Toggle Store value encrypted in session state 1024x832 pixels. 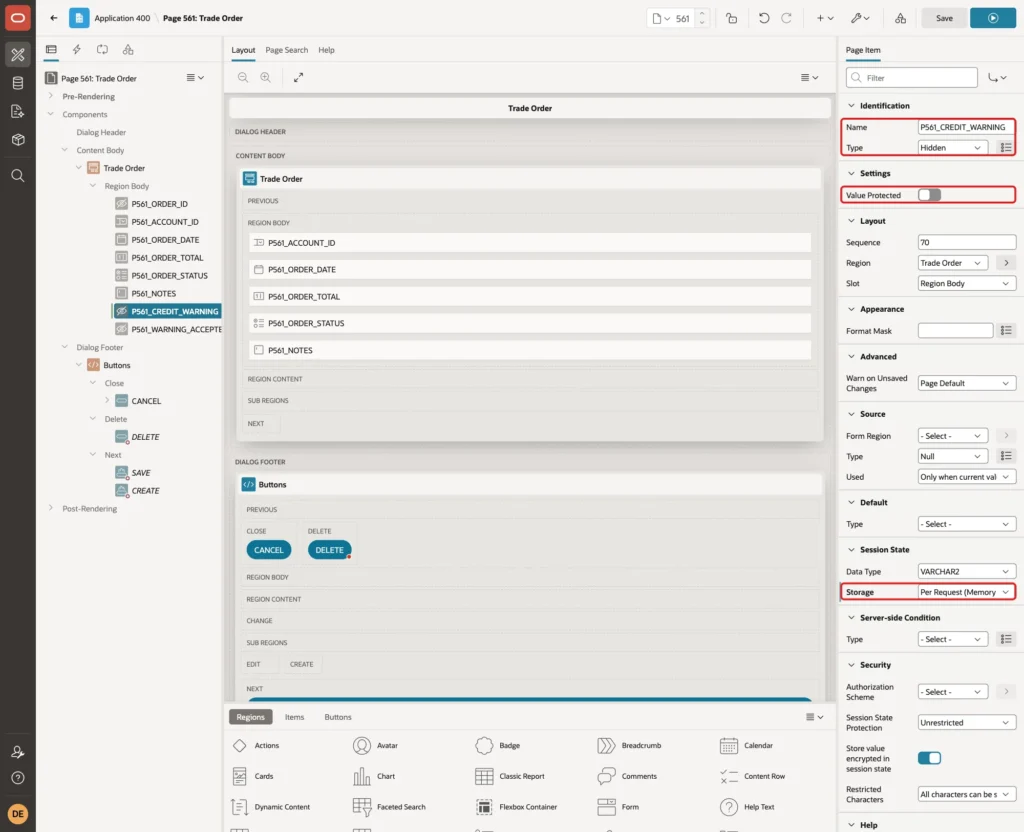coord(929,758)
